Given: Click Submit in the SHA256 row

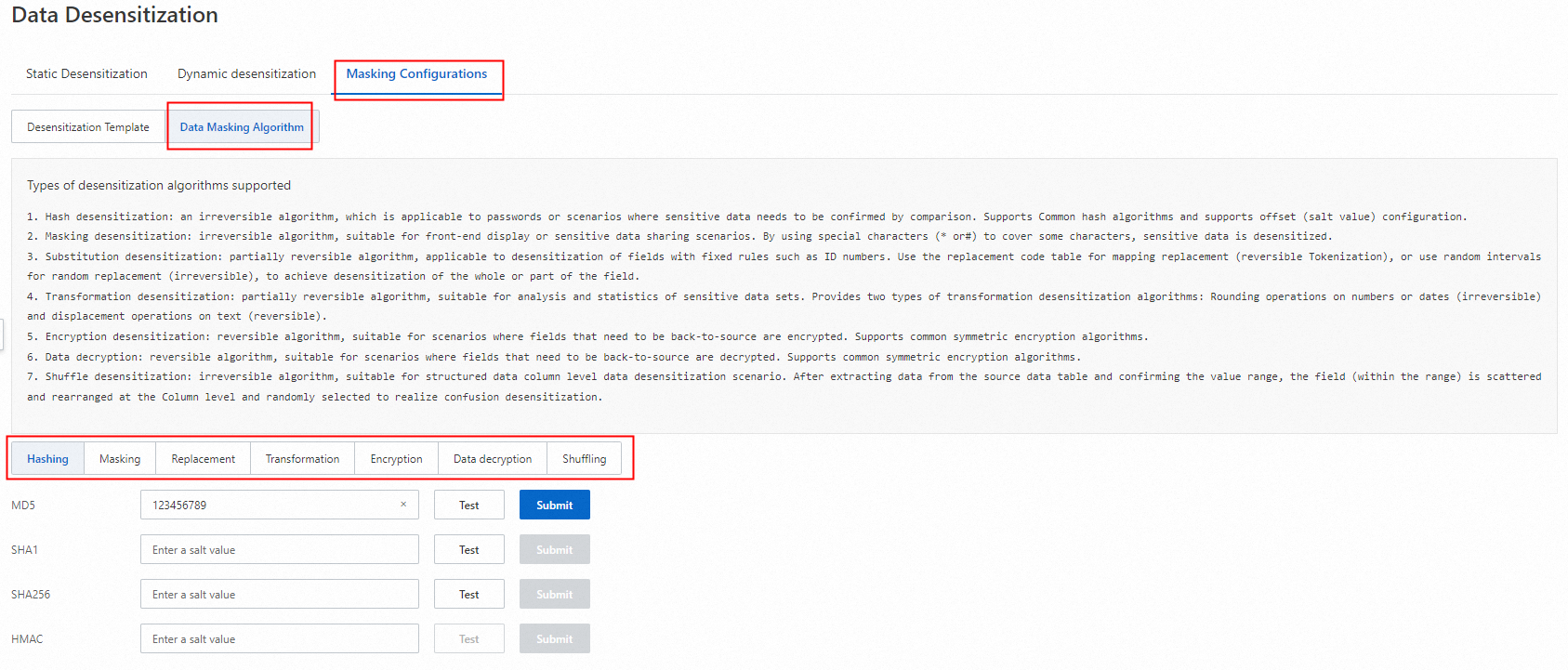Looking at the screenshot, I should pyautogui.click(x=555, y=594).
